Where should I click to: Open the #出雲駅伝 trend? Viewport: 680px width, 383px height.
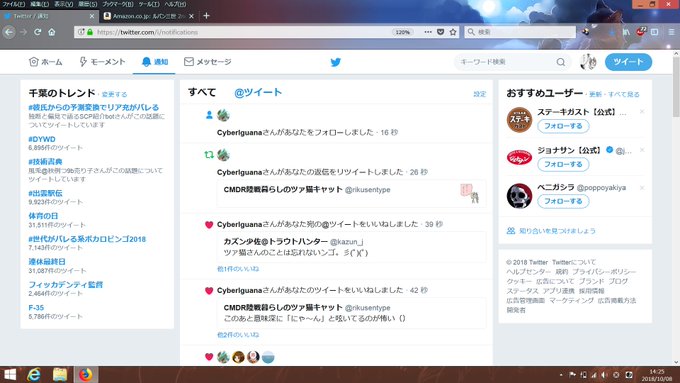(46, 193)
